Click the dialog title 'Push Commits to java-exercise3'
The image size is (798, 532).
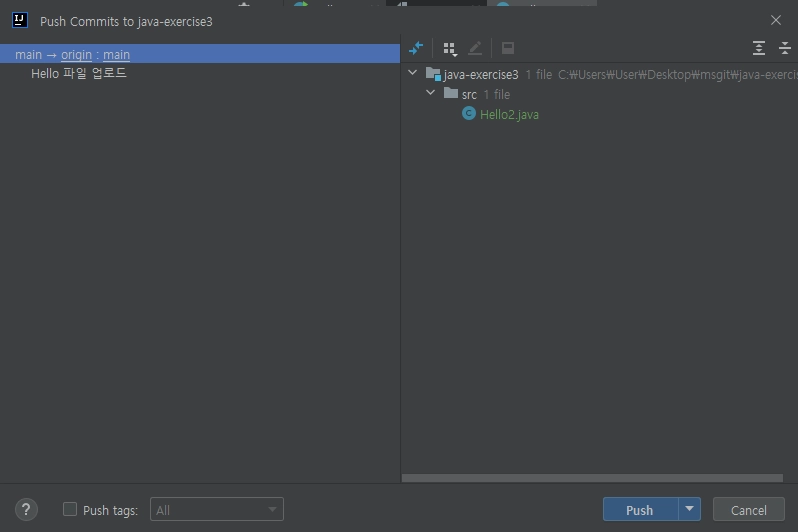click(126, 21)
